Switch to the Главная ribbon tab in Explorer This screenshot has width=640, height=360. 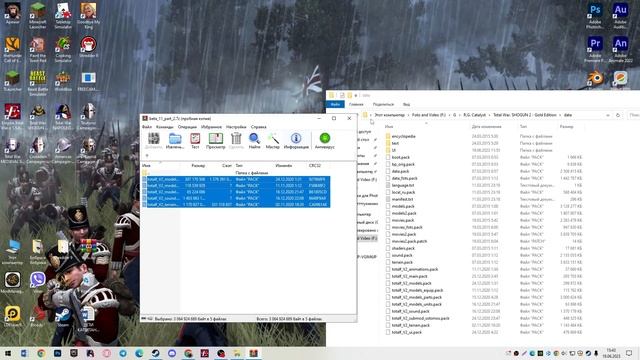(356, 104)
